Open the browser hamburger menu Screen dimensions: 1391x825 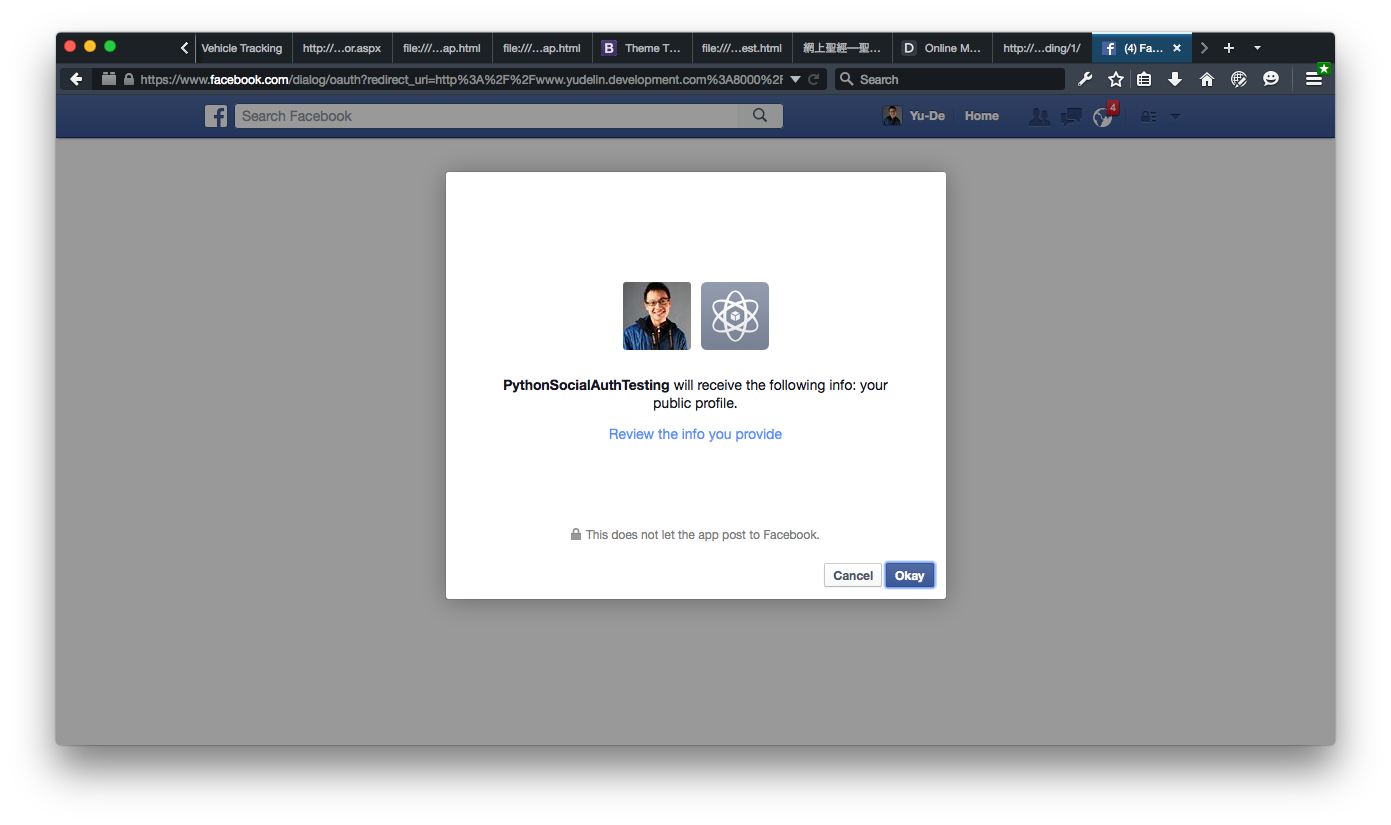pos(1313,79)
